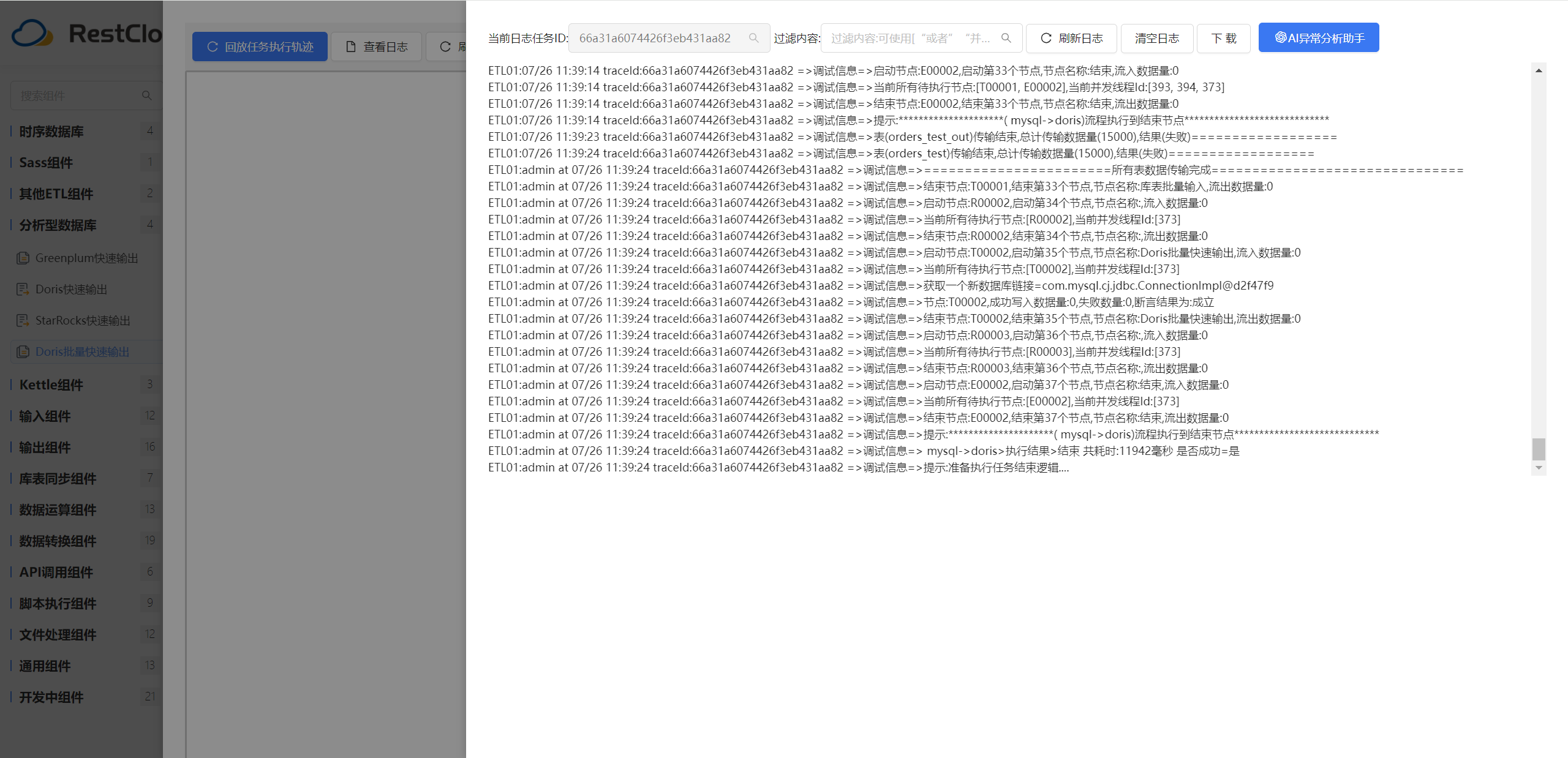Click log line 结束第33个节点 库表批量输入
Screen dimensions: 1568x758
[x=880, y=186]
